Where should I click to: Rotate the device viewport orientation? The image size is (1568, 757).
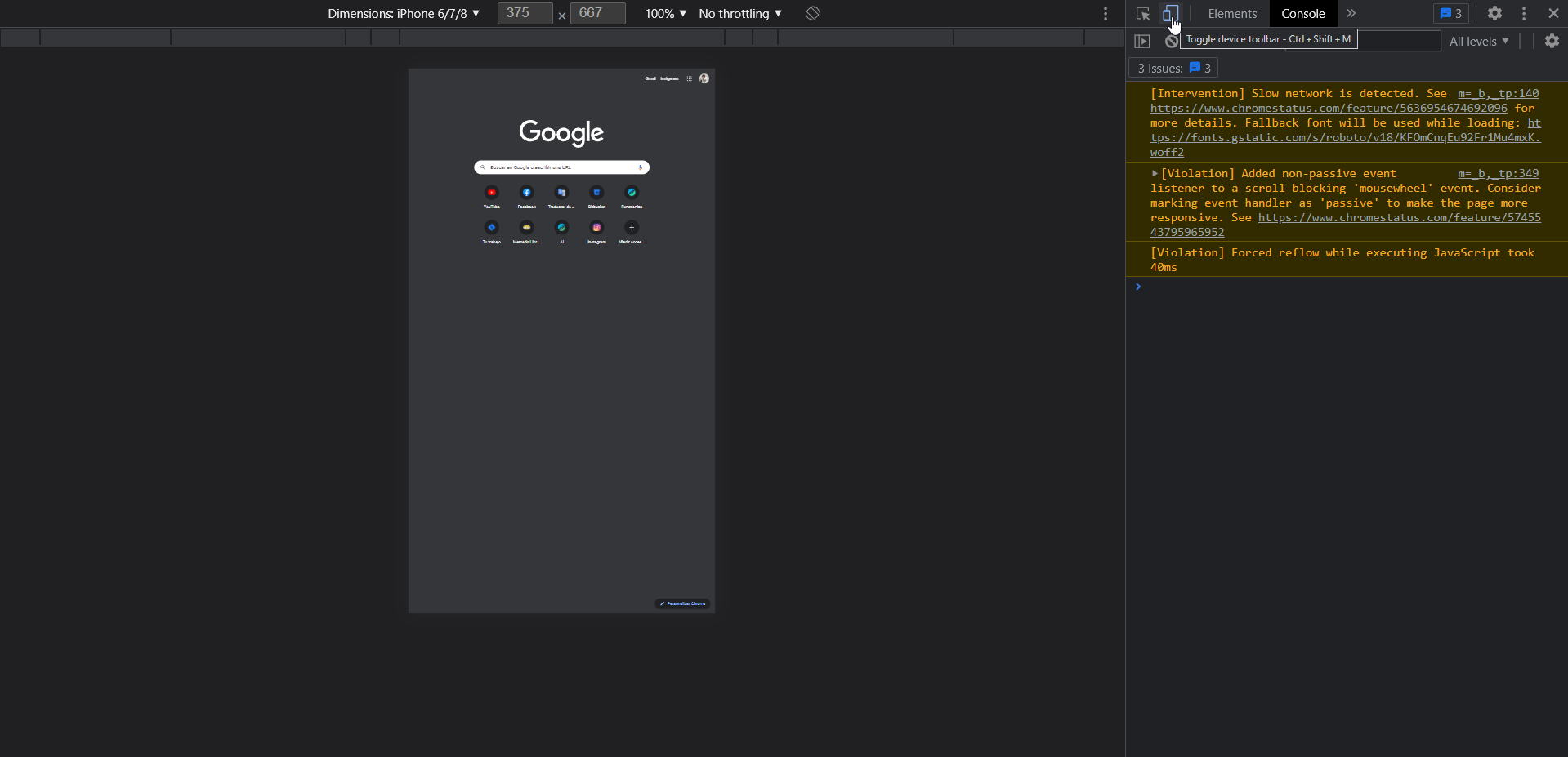812,13
